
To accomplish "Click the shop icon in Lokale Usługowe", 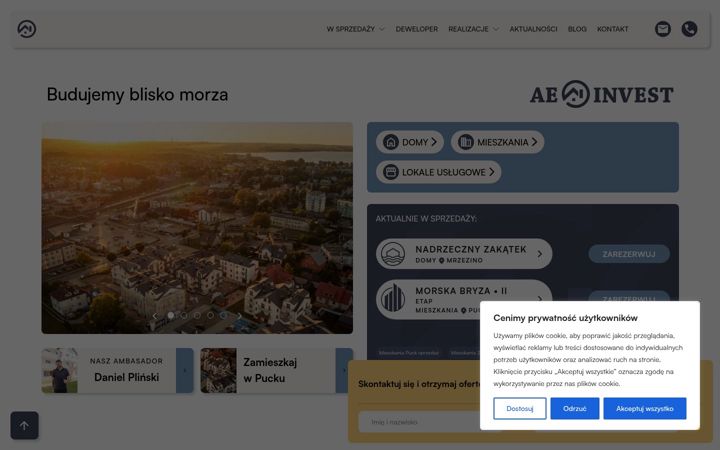I will pos(391,172).
